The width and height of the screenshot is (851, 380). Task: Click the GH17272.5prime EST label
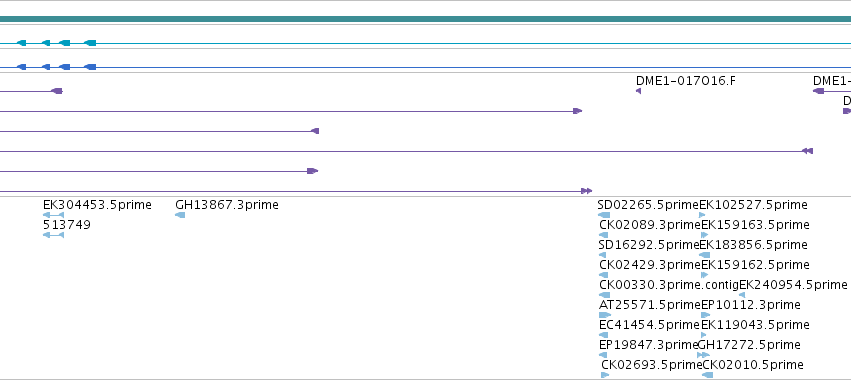(x=749, y=345)
